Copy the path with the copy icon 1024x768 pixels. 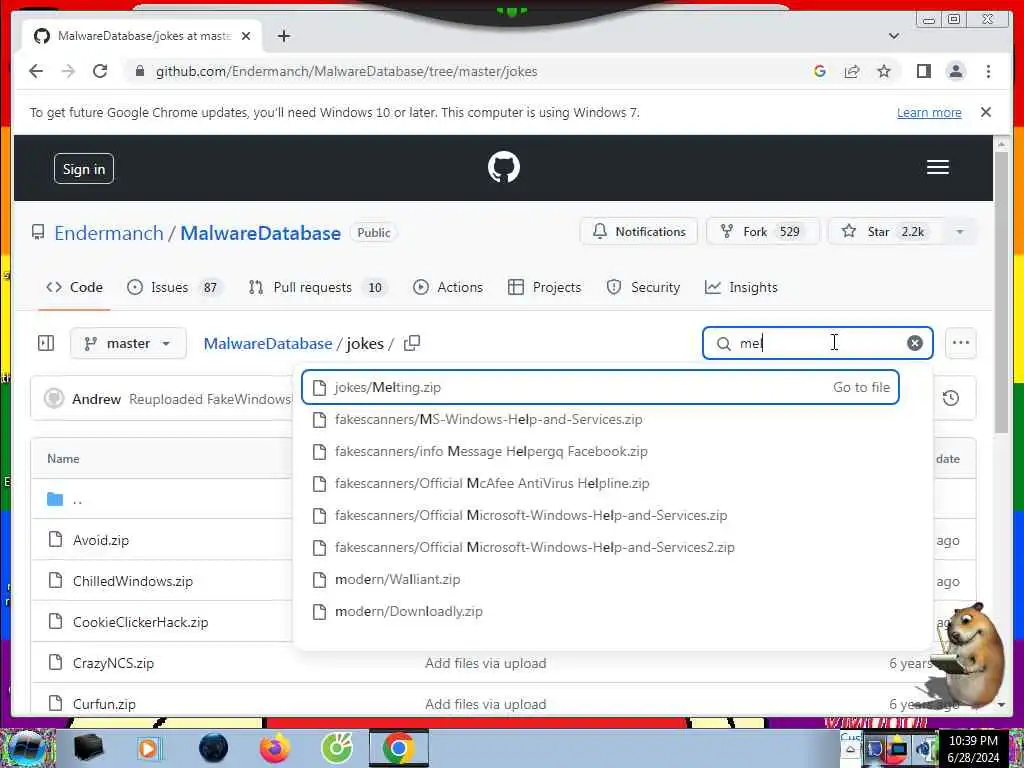pos(411,343)
